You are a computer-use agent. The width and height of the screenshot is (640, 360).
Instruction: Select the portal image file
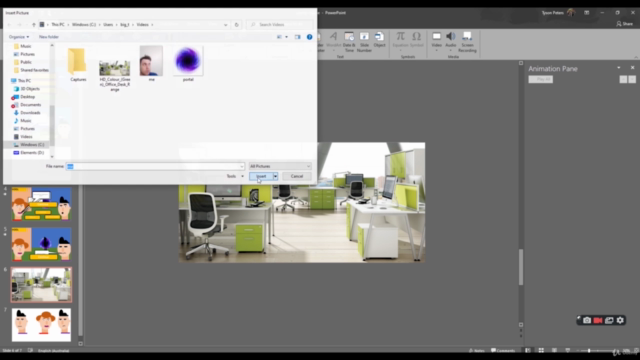tap(188, 63)
